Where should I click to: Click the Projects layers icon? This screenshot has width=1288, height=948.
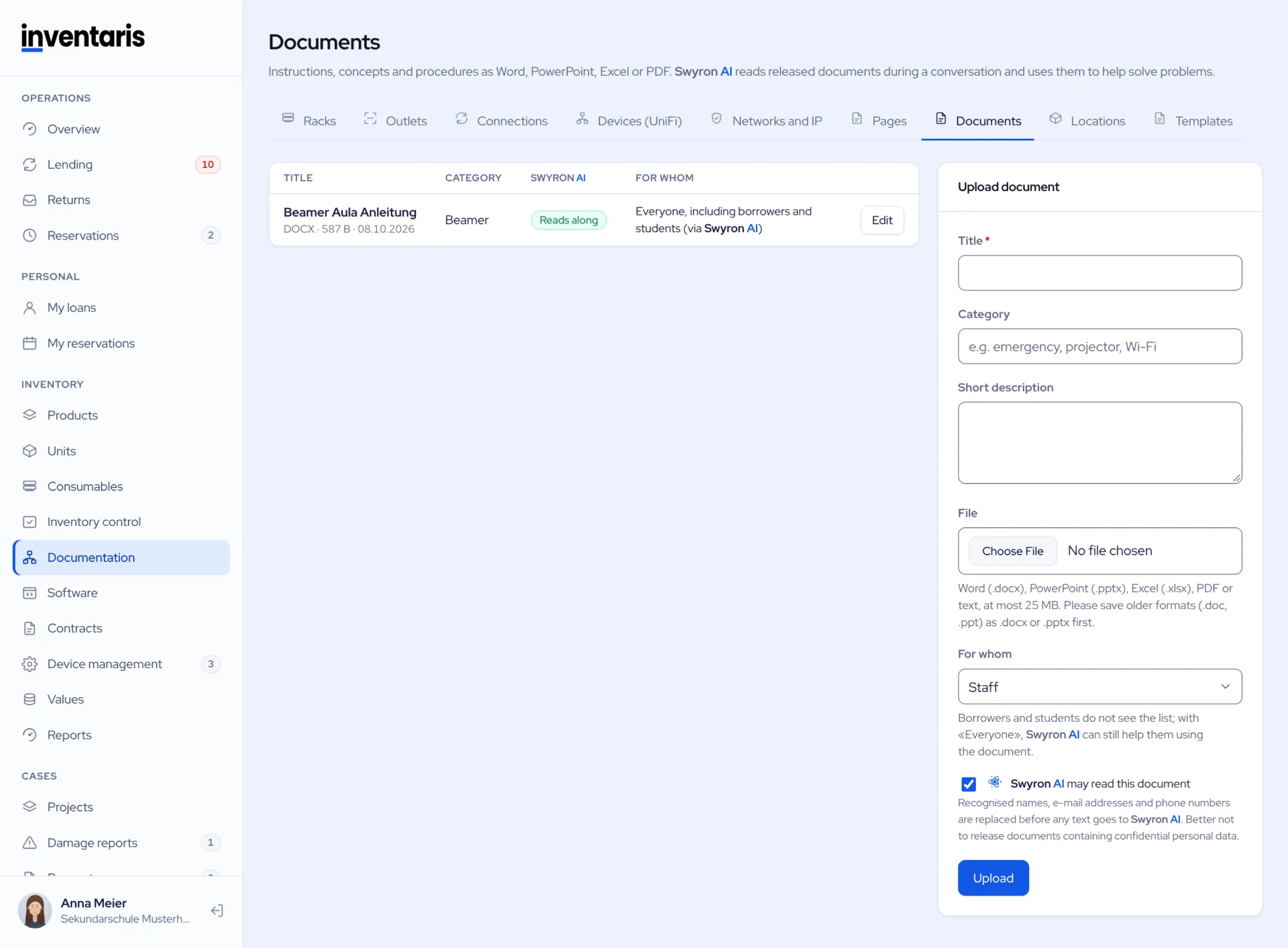[x=30, y=807]
